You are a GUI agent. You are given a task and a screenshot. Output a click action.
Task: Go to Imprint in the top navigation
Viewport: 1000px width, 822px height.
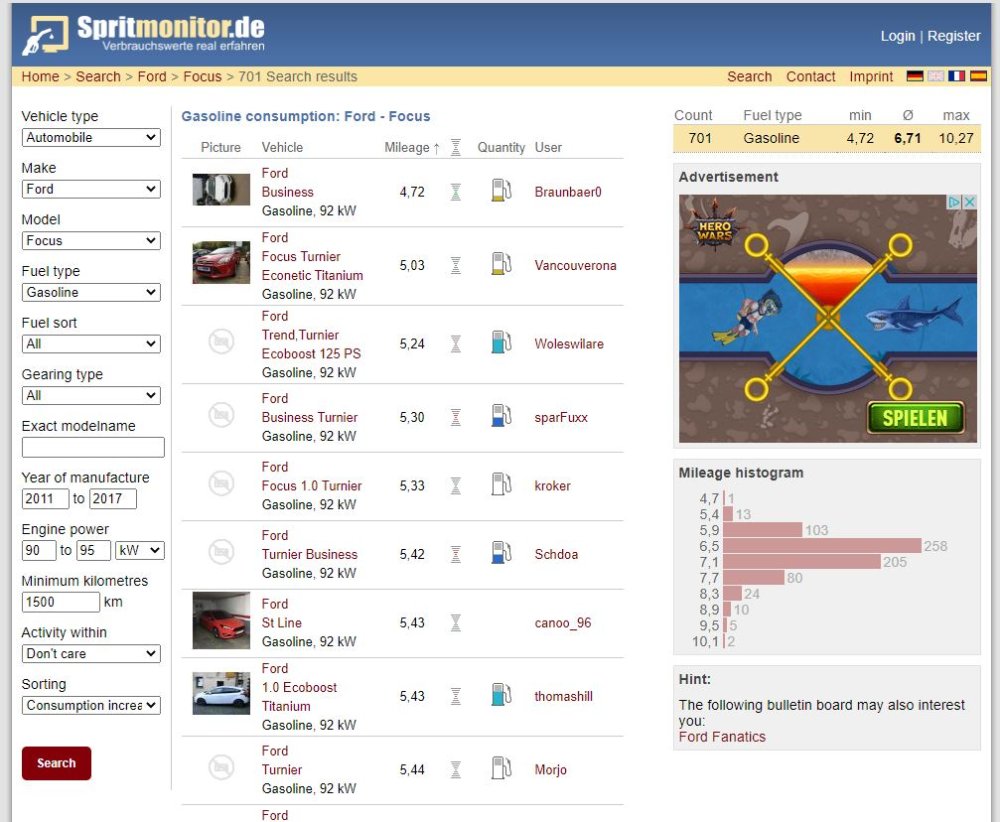pyautogui.click(x=871, y=76)
